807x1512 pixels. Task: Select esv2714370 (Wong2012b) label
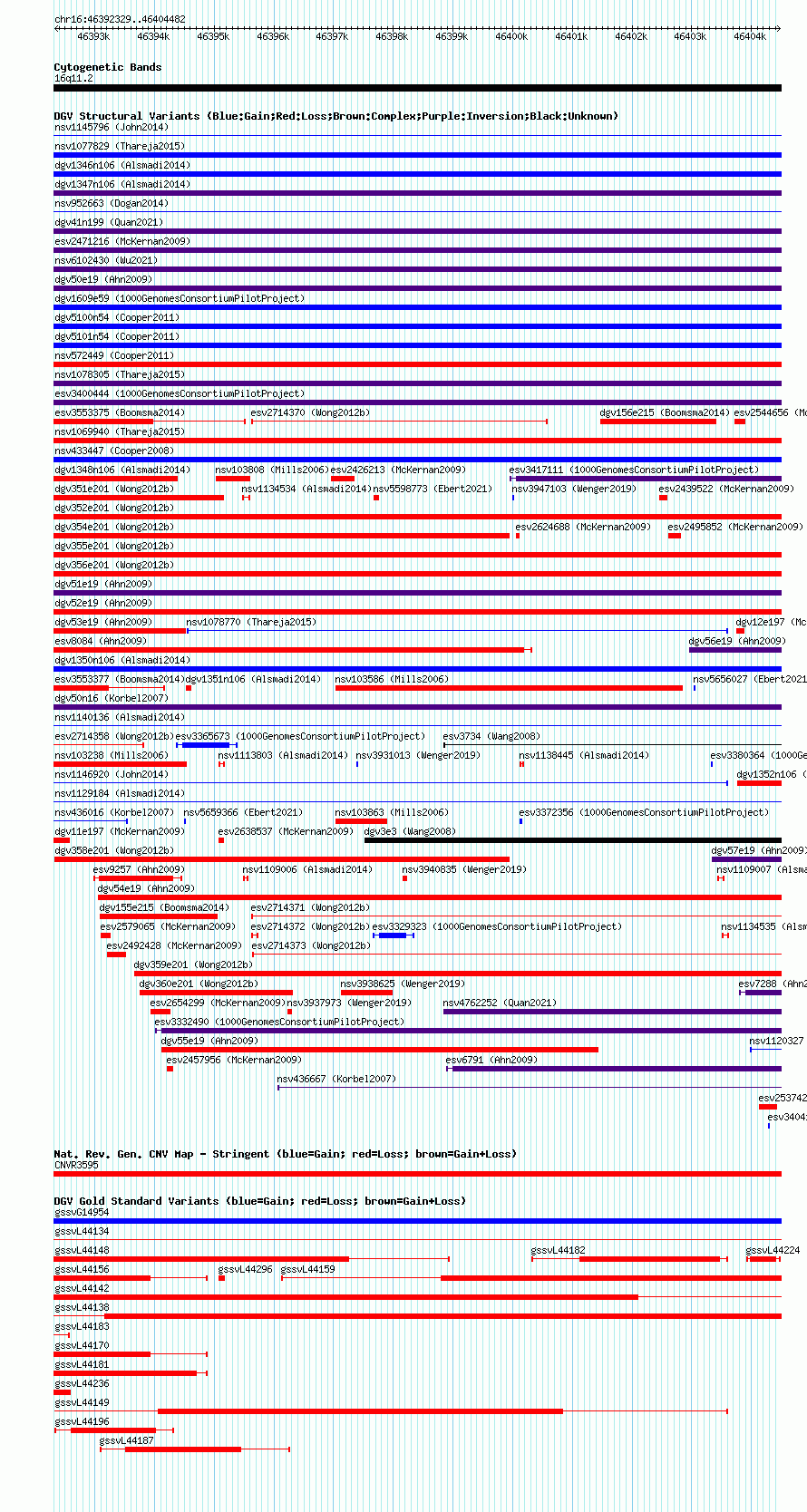[x=310, y=412]
